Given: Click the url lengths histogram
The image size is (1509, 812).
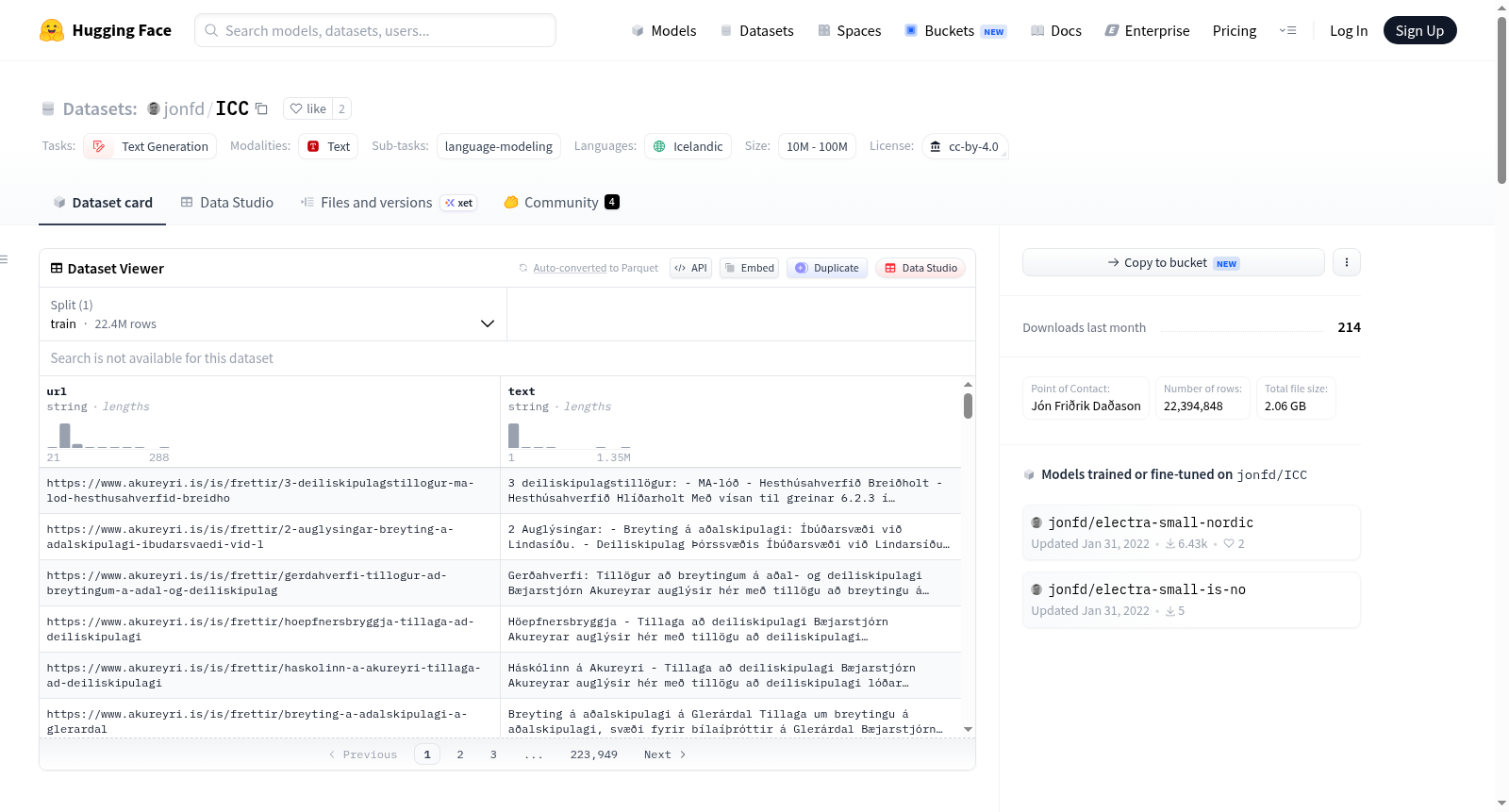Looking at the screenshot, I should coord(108,435).
